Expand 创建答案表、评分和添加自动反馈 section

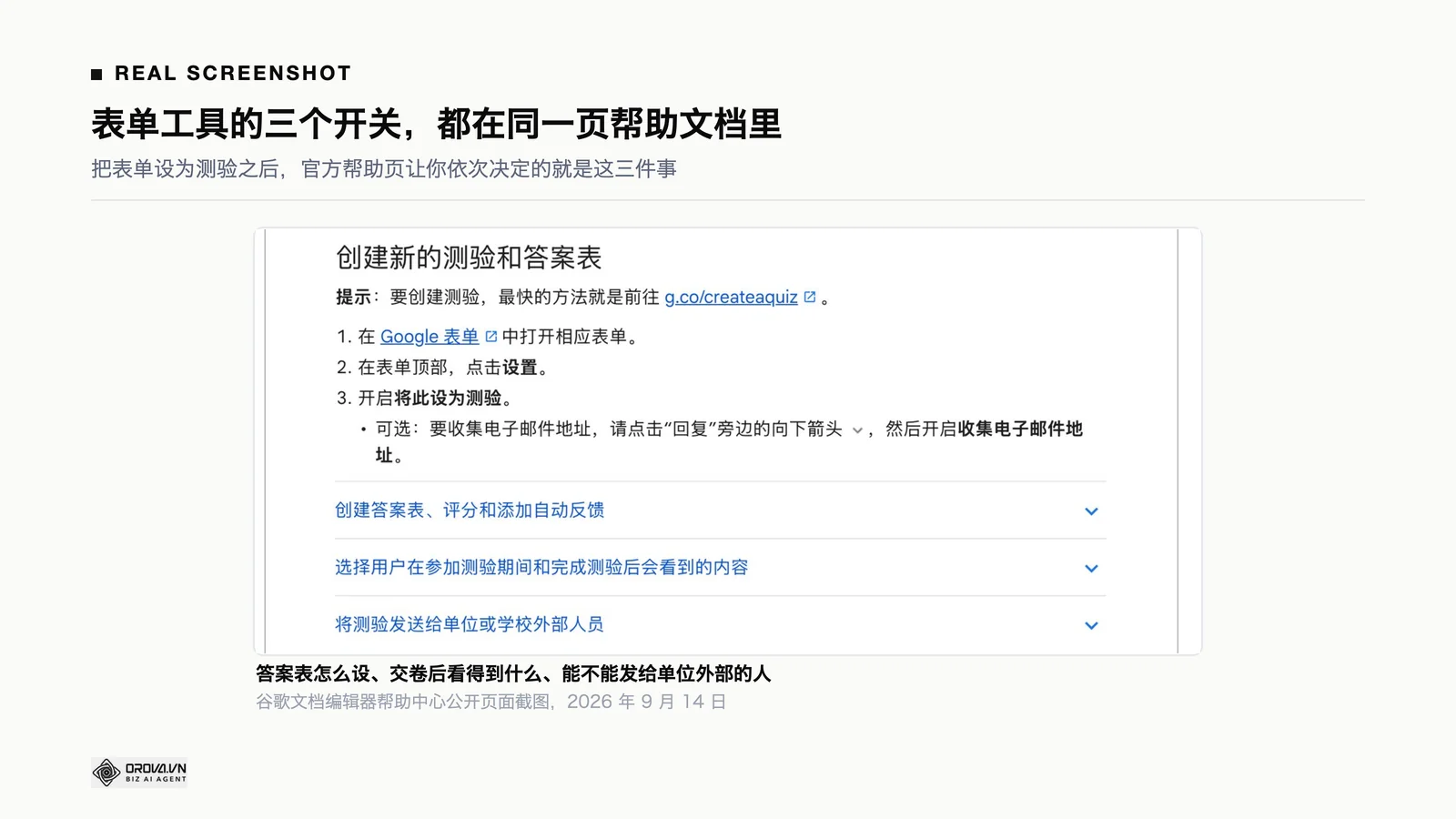point(720,511)
